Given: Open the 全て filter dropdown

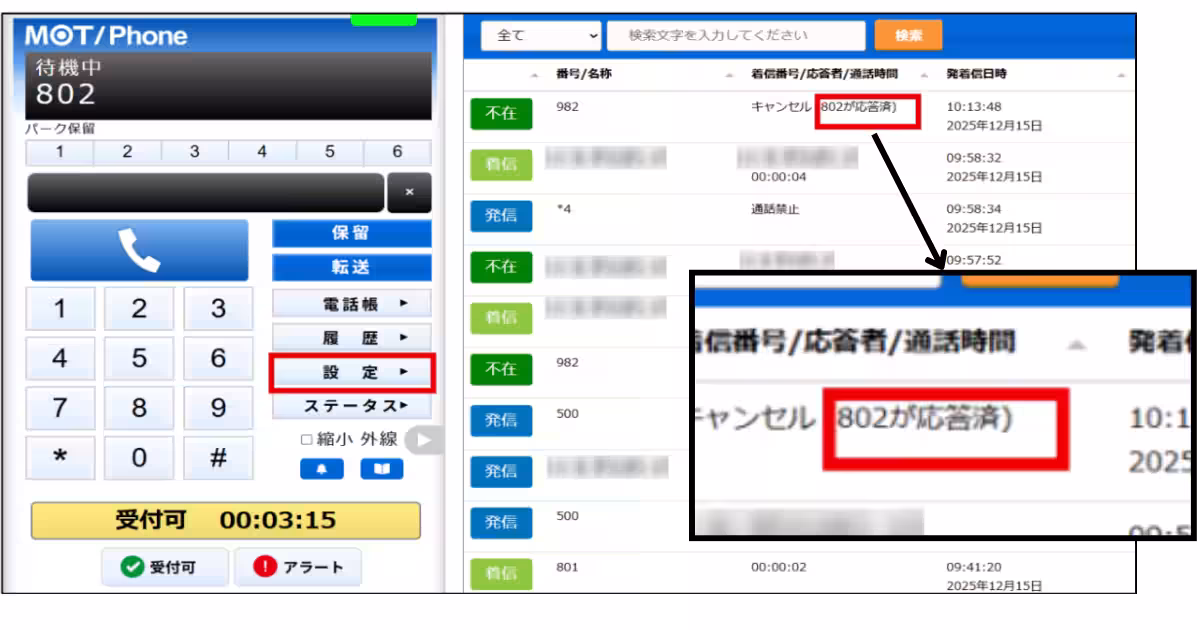Looking at the screenshot, I should [x=540, y=34].
